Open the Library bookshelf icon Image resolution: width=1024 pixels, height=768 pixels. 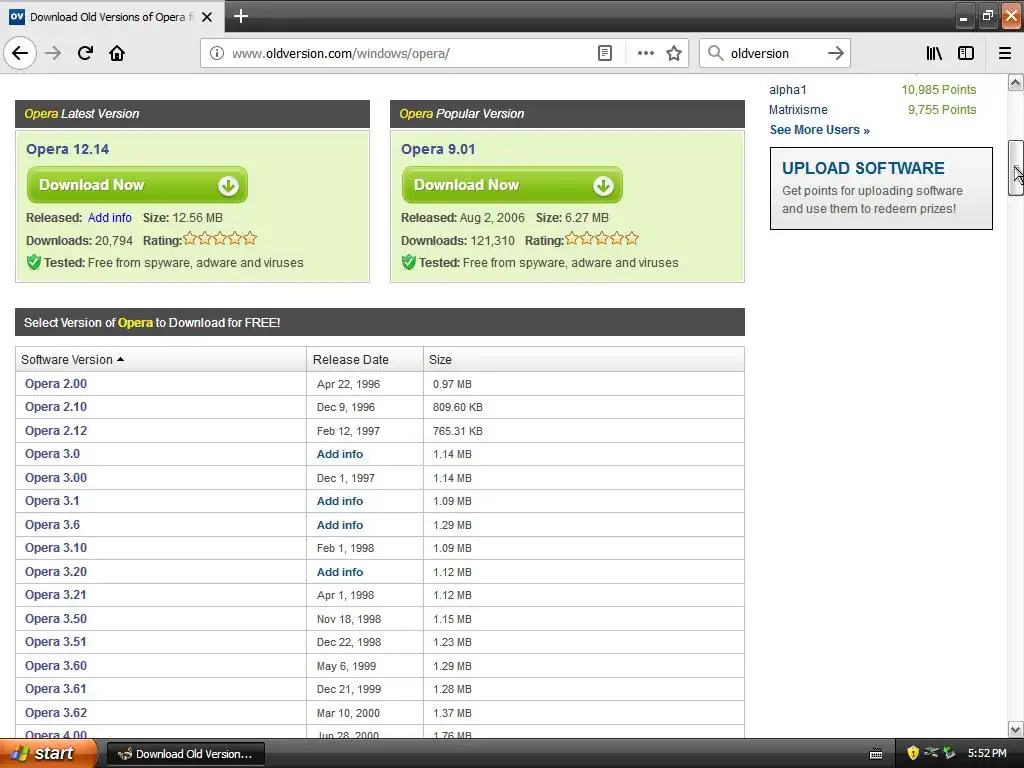click(x=934, y=53)
